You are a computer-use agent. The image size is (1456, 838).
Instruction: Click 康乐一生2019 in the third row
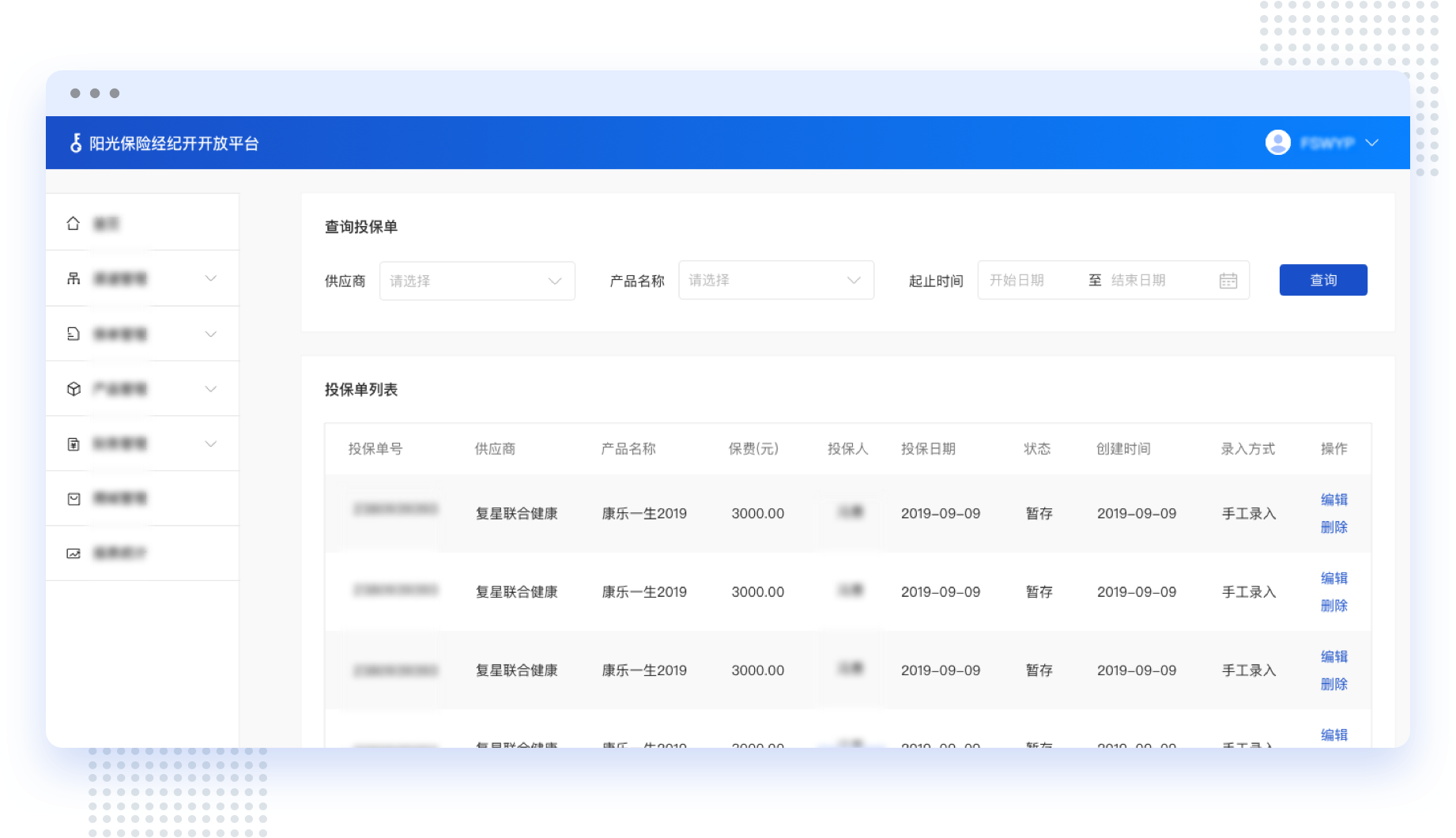pos(644,670)
